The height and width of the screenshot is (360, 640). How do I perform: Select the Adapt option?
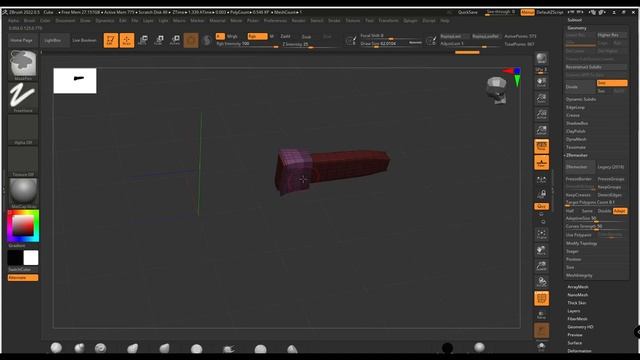[x=620, y=211]
